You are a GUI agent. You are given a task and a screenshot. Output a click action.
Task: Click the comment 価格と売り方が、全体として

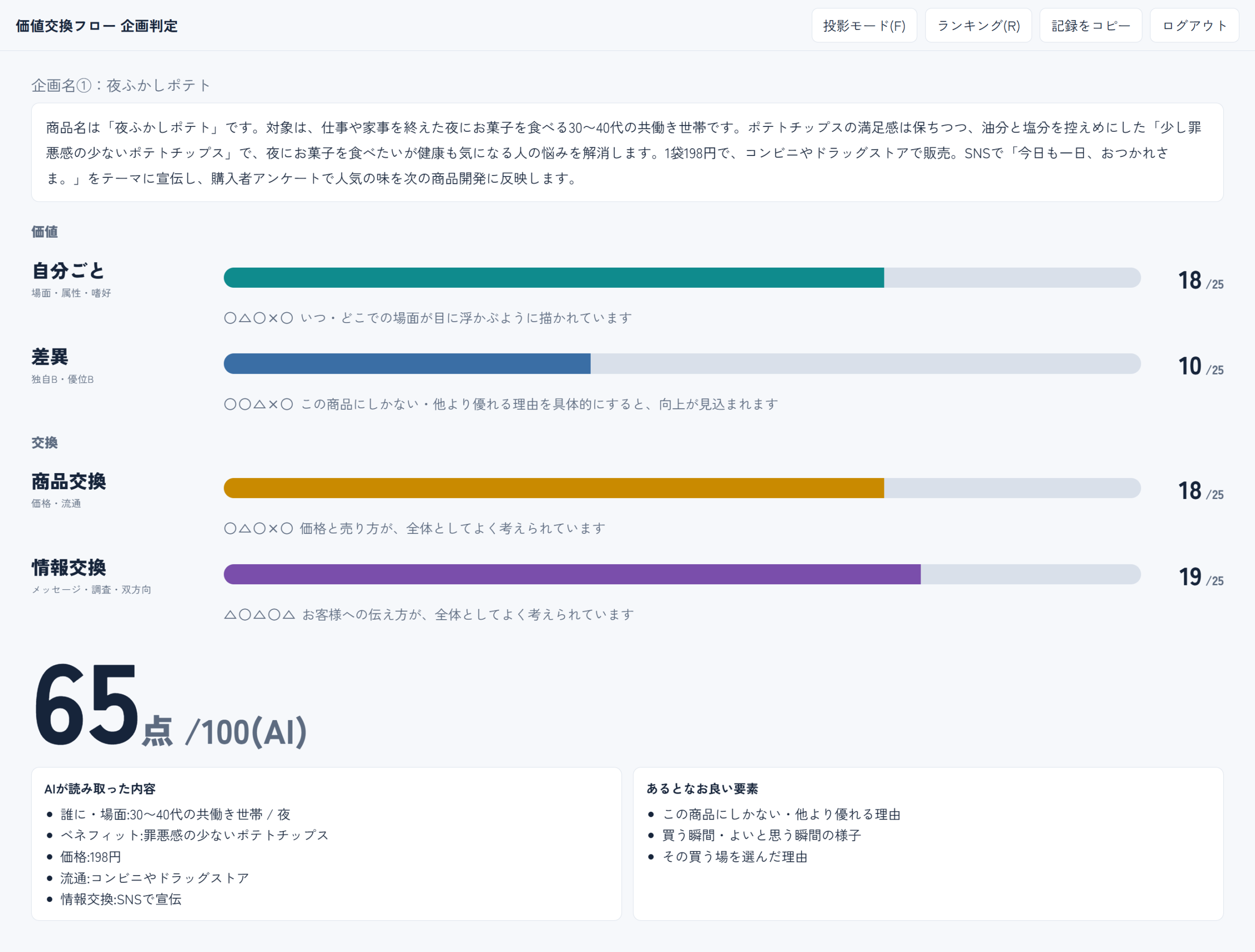click(x=452, y=529)
